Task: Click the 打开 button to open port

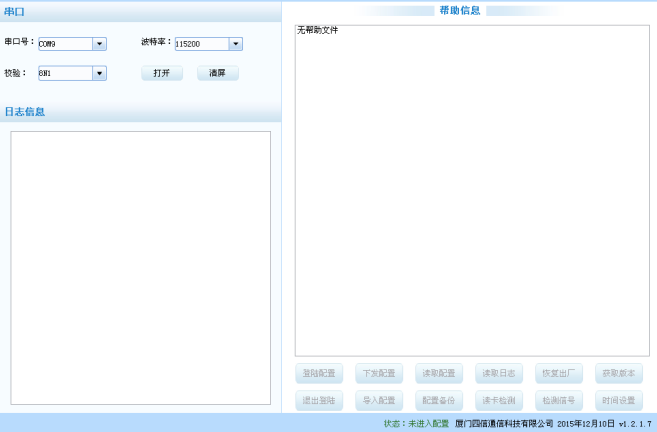Action: tap(161, 73)
